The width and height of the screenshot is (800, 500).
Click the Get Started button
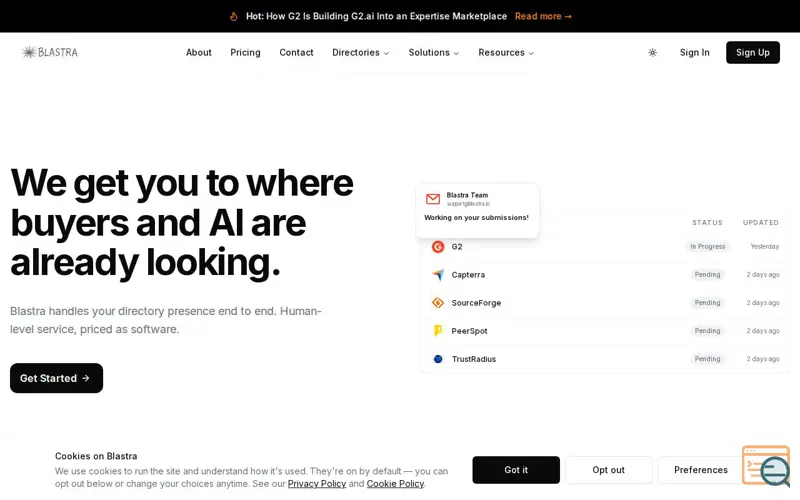click(x=56, y=378)
